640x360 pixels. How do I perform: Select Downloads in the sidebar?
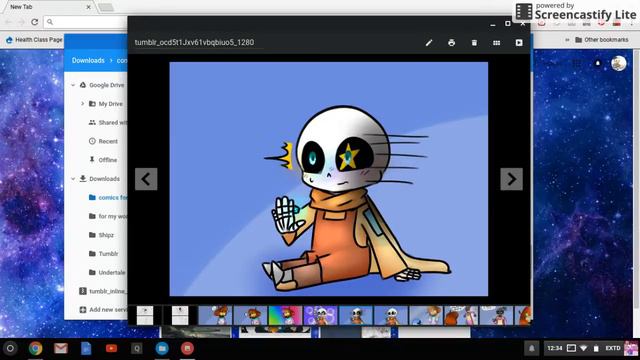(104, 179)
